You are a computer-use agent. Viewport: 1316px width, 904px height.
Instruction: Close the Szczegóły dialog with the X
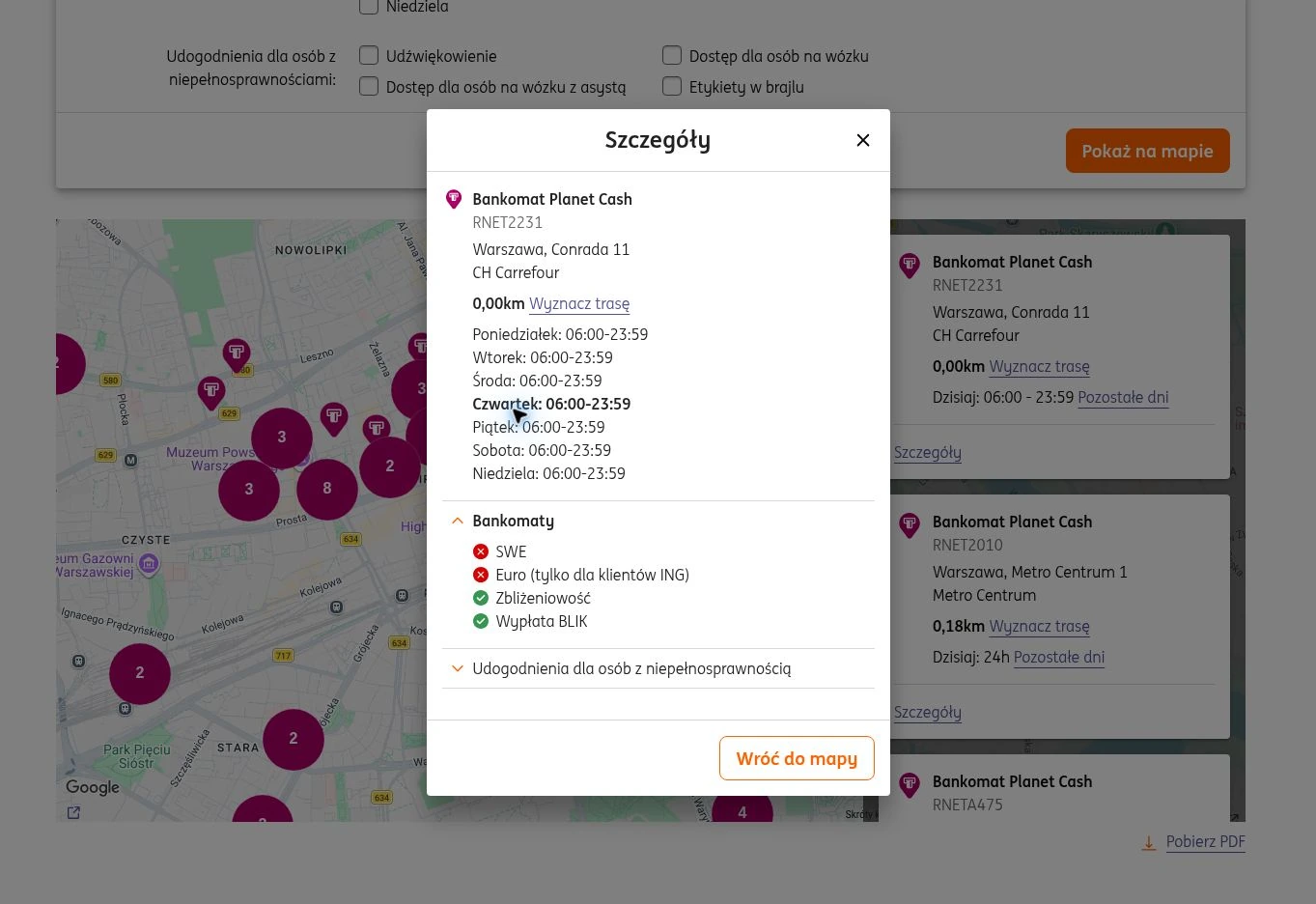[863, 140]
